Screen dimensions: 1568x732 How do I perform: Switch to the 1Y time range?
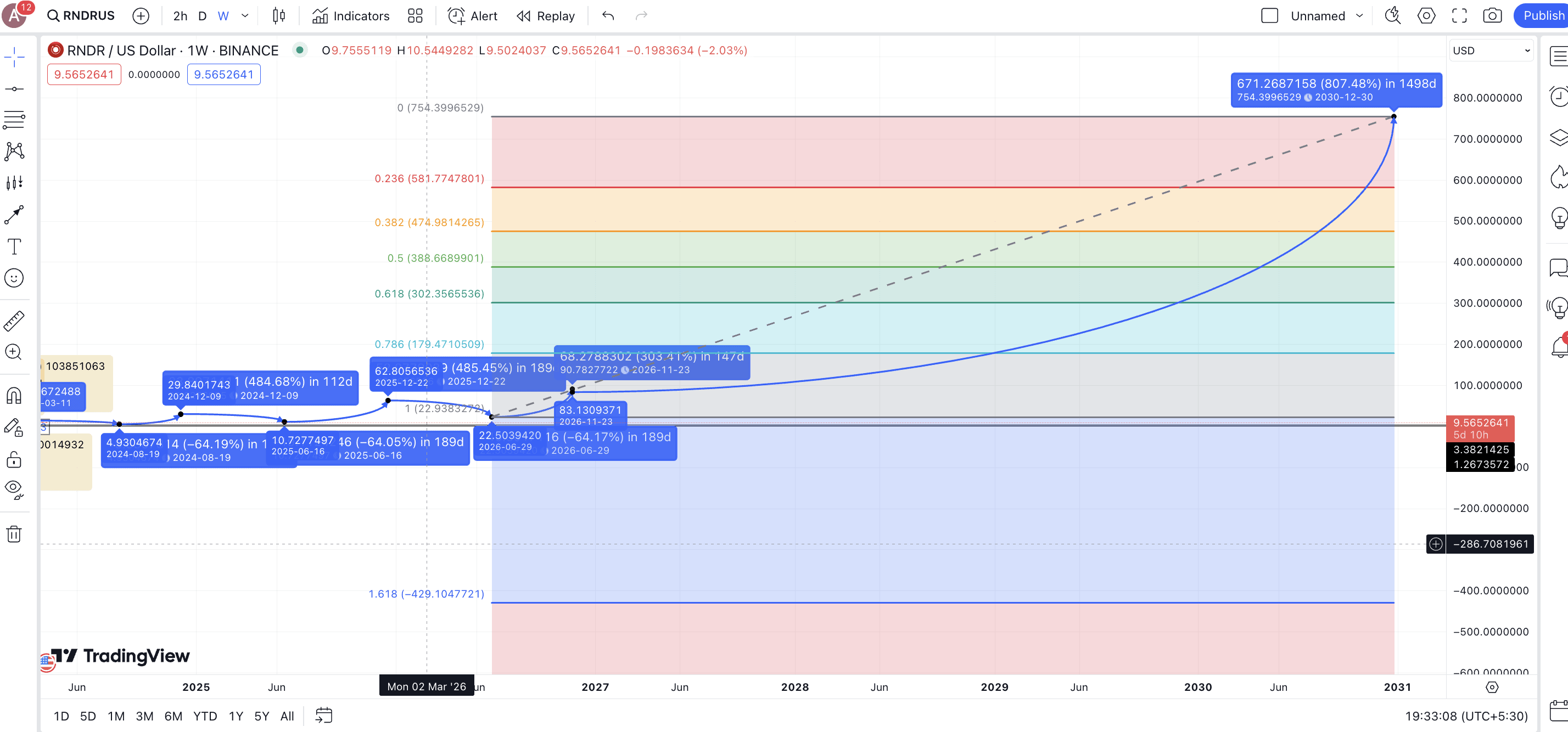[236, 716]
